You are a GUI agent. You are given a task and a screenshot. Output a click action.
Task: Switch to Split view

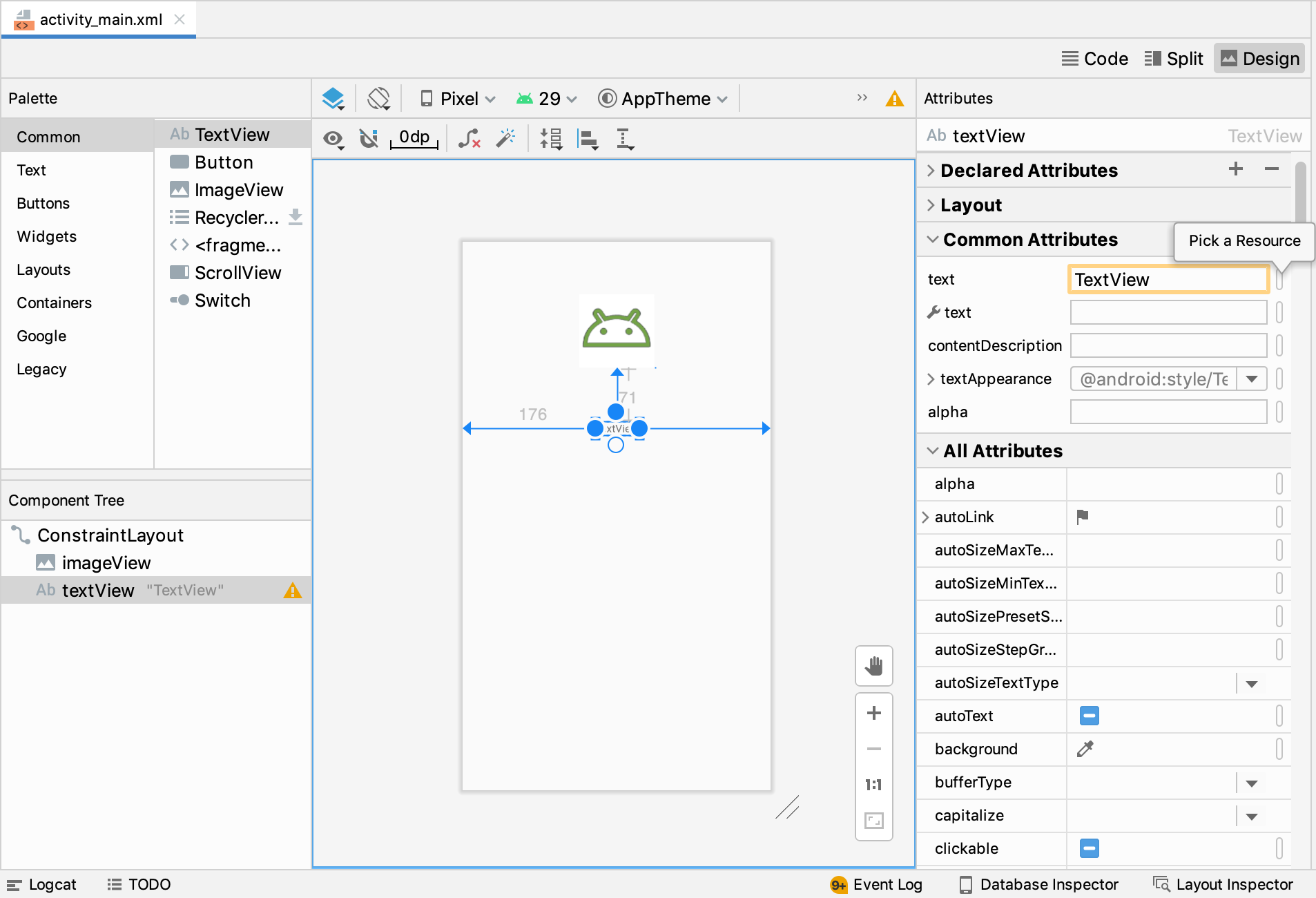pyautogui.click(x=1174, y=59)
